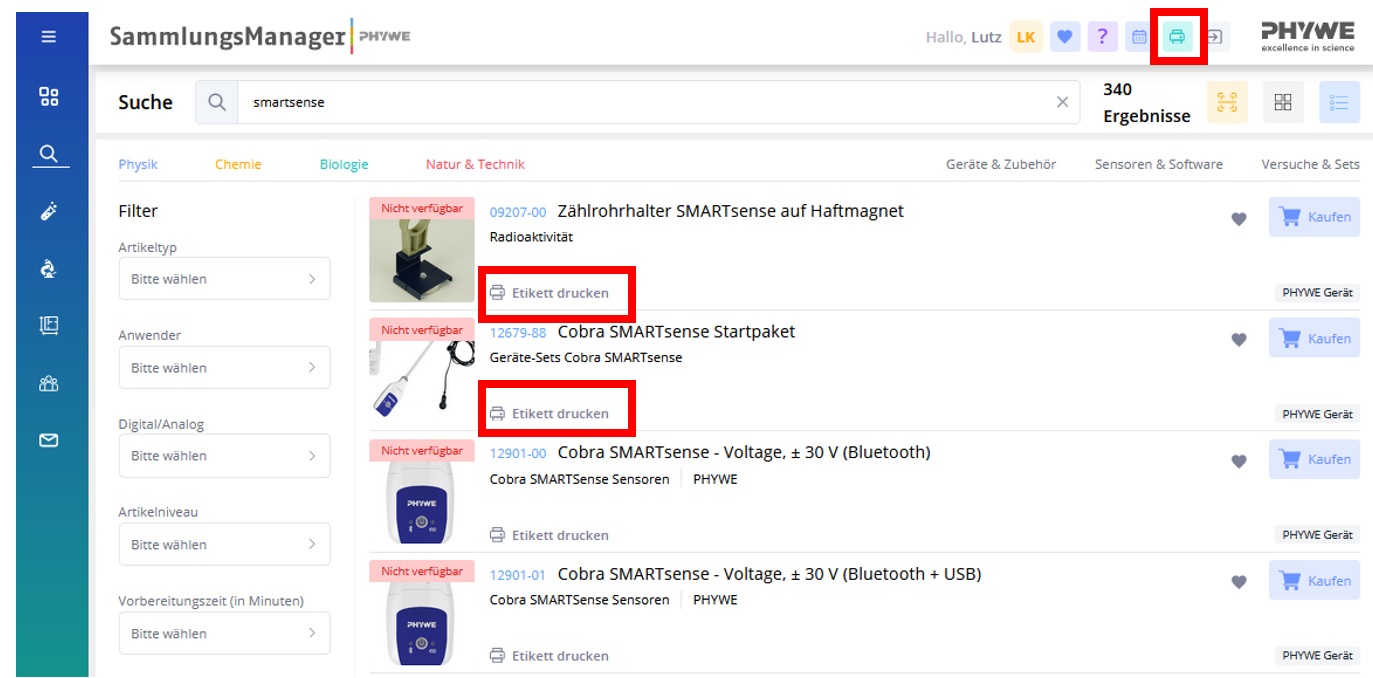This screenshot has width=1373, height=678.
Task: Clear the search text with the X
Action: pyautogui.click(x=1062, y=102)
